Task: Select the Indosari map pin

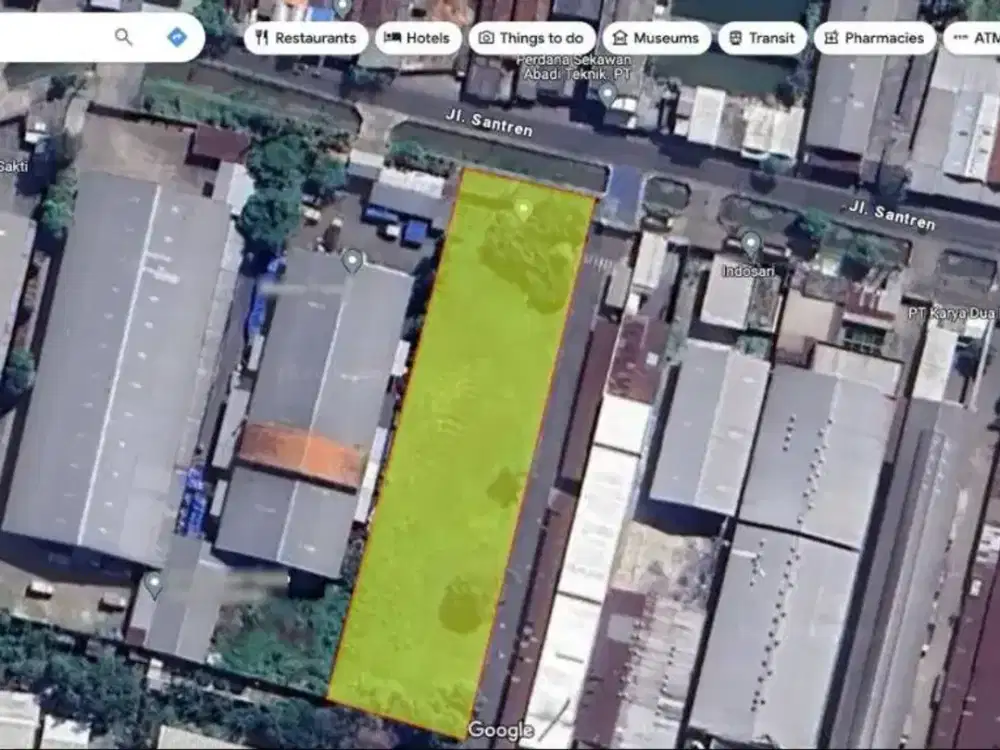Action: (x=751, y=243)
